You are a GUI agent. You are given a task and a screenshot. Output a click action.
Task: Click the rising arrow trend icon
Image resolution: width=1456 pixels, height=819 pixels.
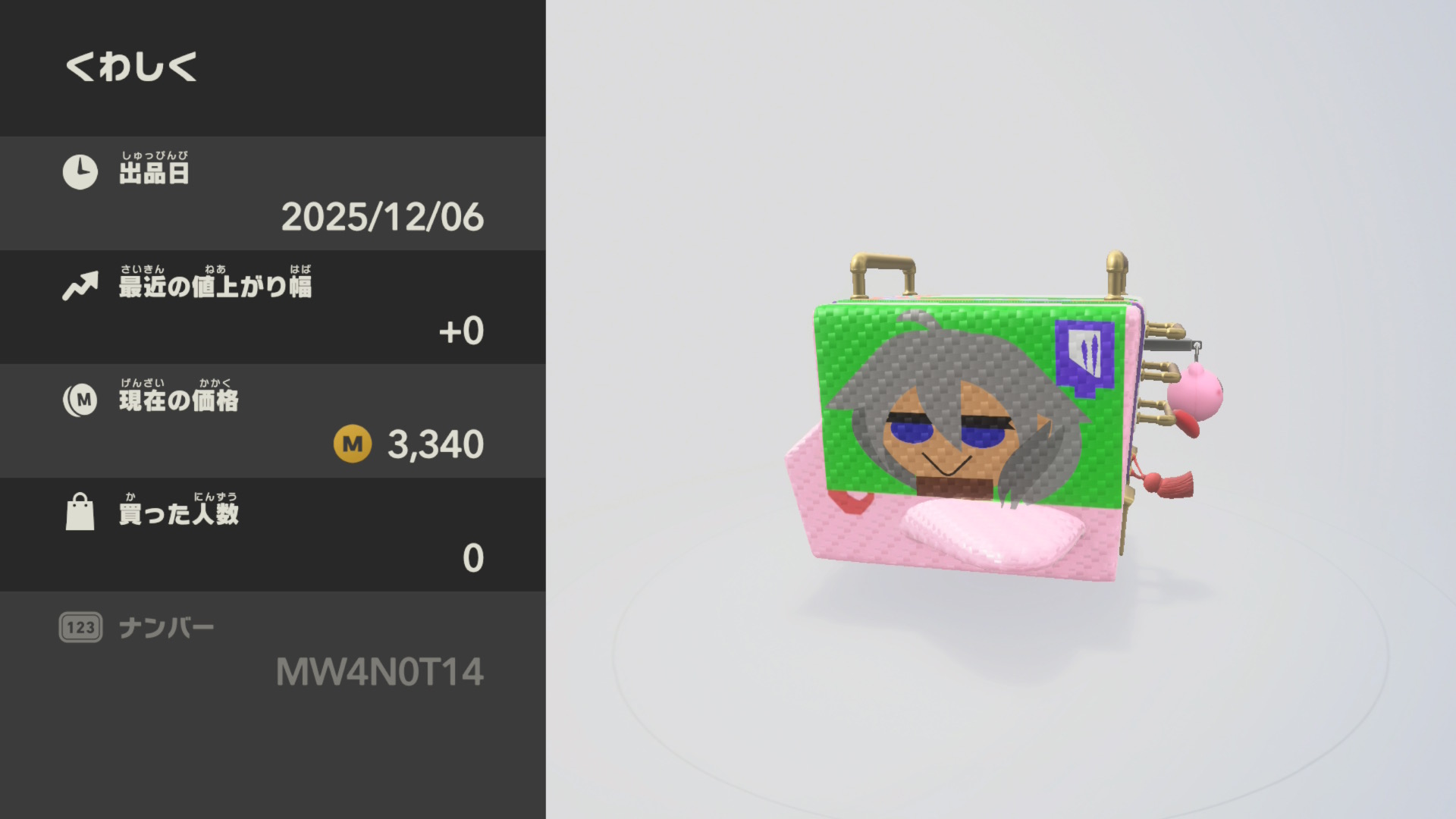pyautogui.click(x=80, y=286)
